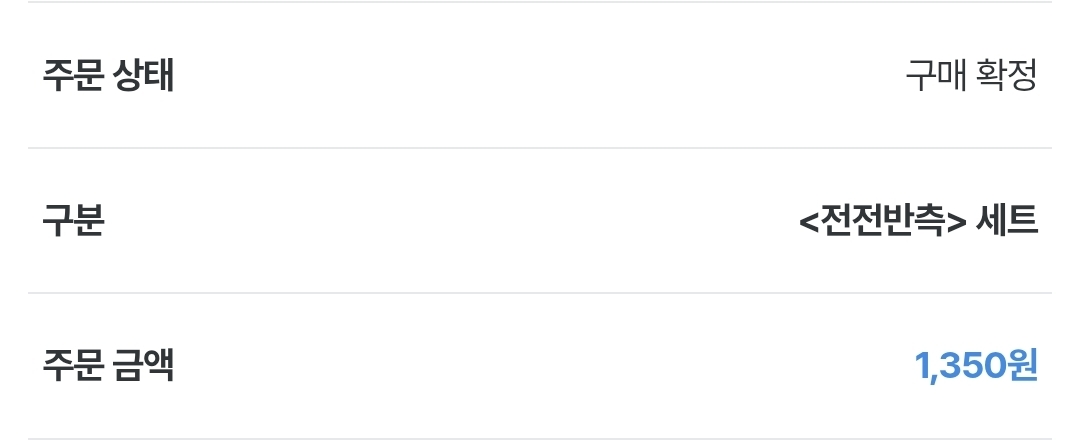Select the 구분 row label
Viewport: 1080px width, 445px height.
tap(73, 220)
